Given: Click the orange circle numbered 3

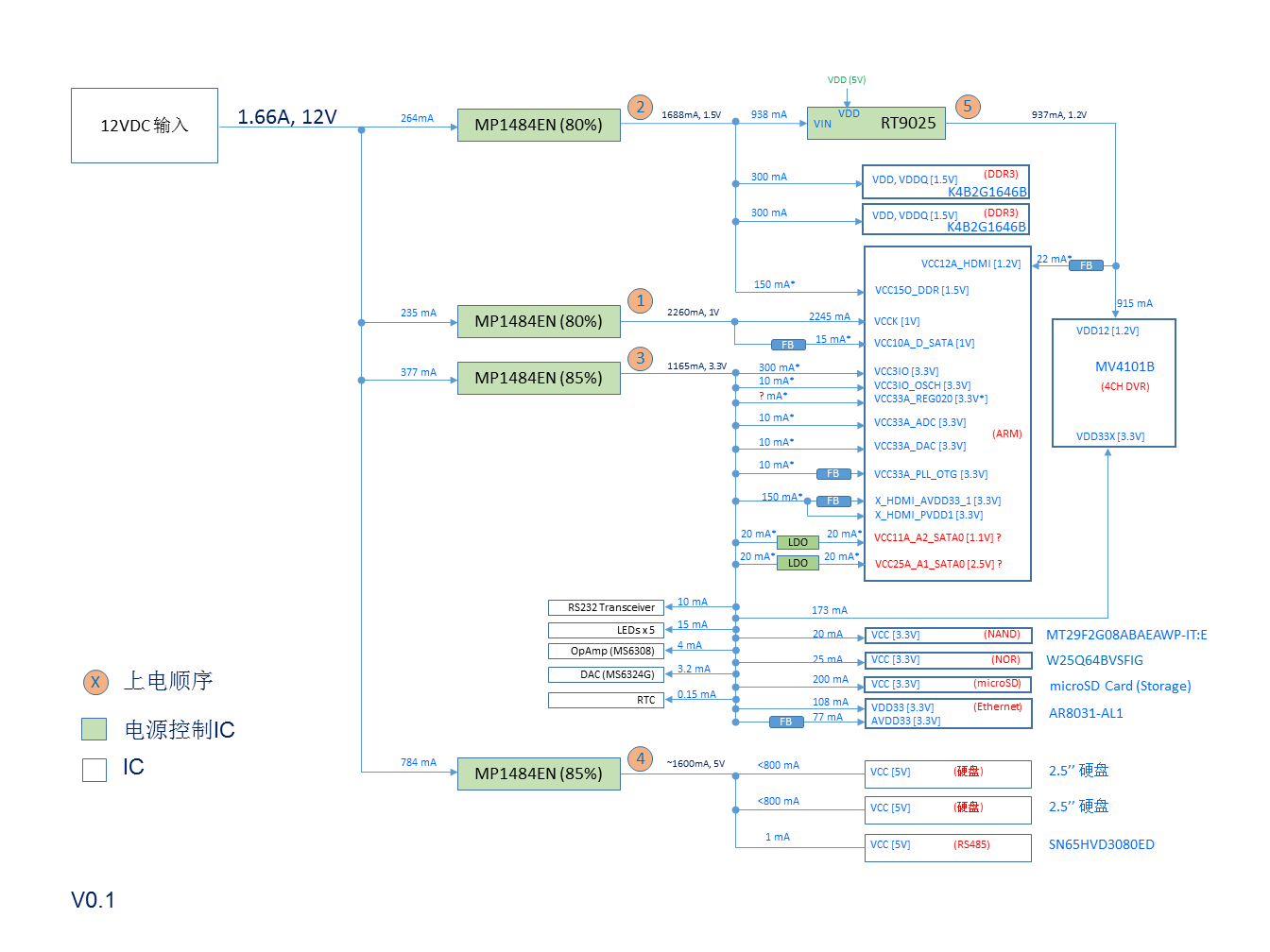Looking at the screenshot, I should (x=641, y=358).
